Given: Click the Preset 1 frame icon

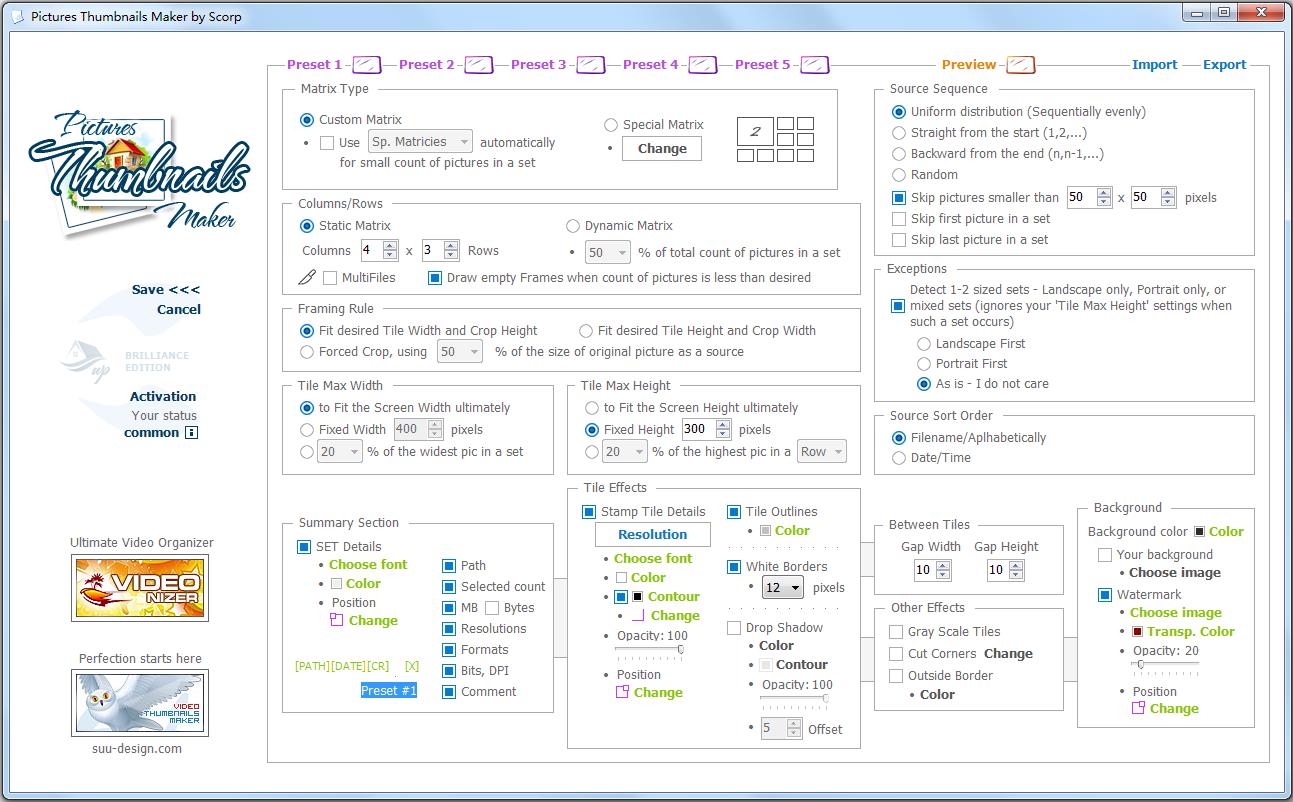Looking at the screenshot, I should coord(367,65).
